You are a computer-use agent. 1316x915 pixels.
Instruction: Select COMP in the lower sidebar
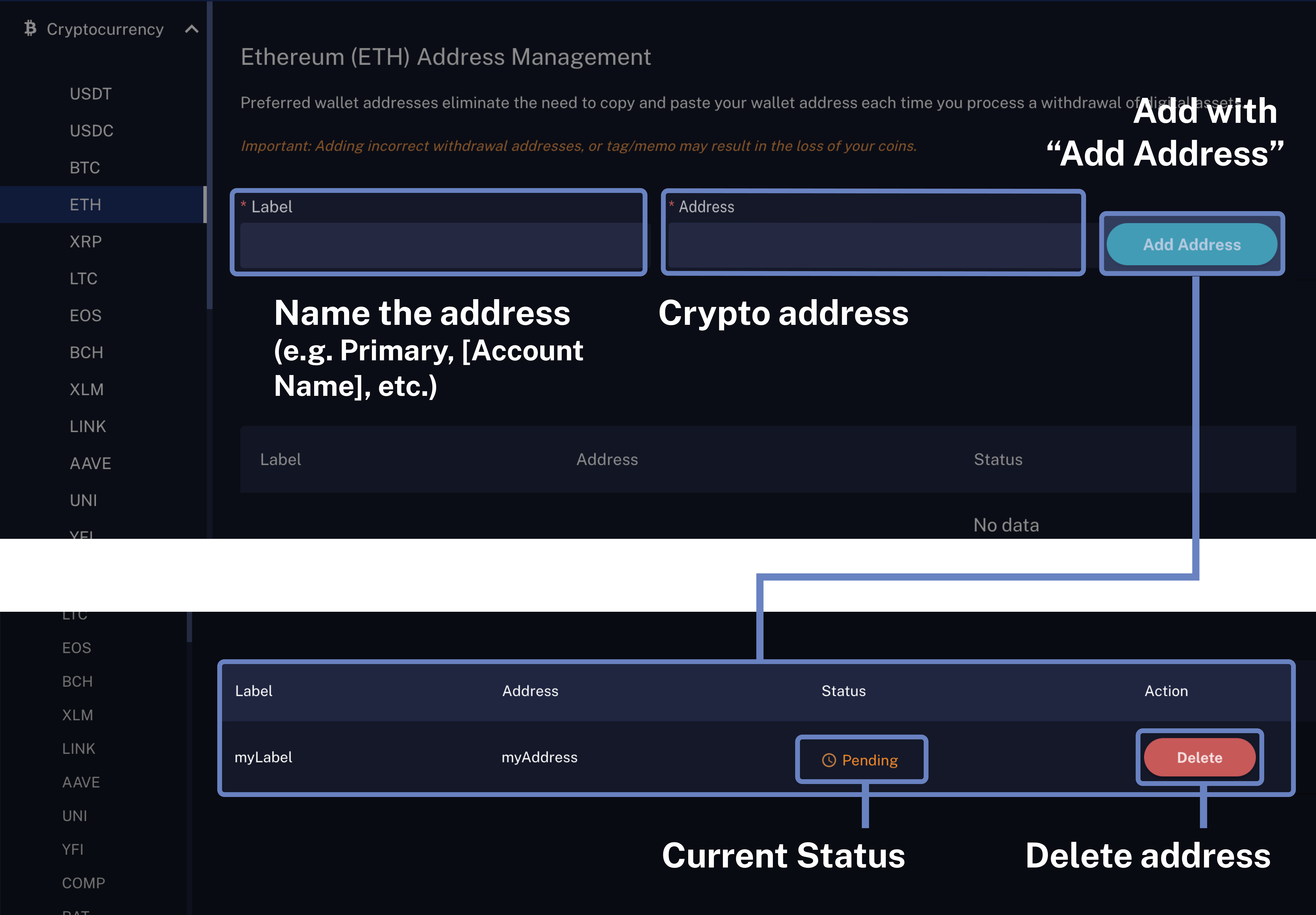[84, 883]
